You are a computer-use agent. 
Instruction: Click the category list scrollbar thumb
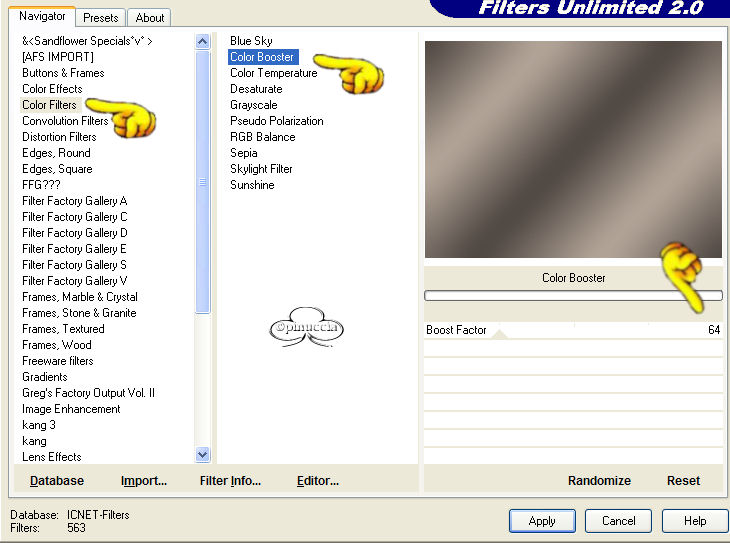pyautogui.click(x=203, y=182)
